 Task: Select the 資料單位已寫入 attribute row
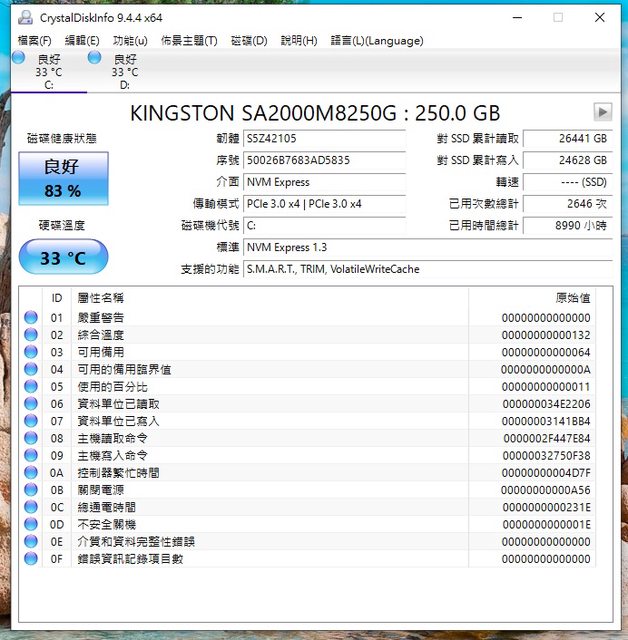tap(118, 421)
